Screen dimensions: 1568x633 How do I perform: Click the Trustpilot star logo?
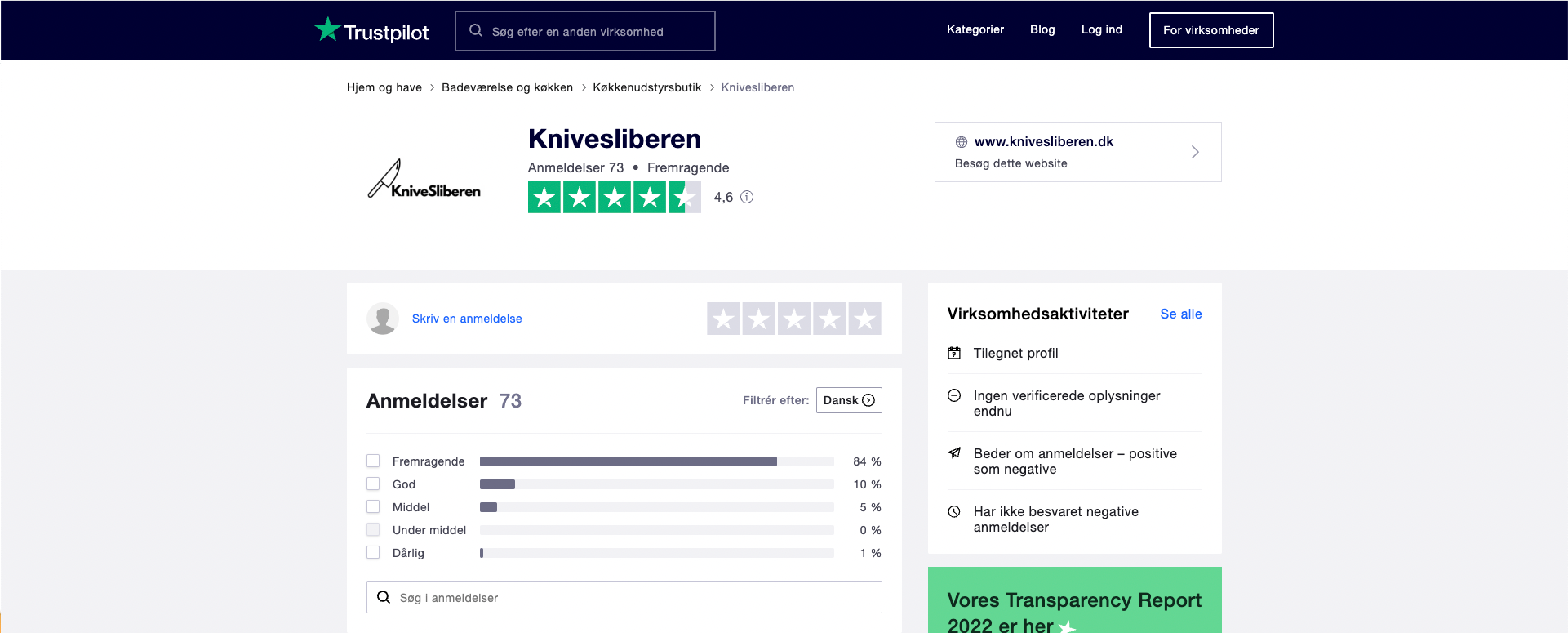327,29
